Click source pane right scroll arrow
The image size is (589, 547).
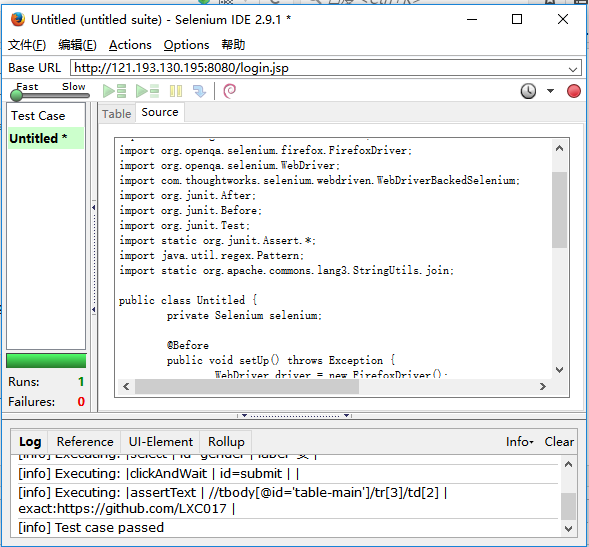[542, 387]
